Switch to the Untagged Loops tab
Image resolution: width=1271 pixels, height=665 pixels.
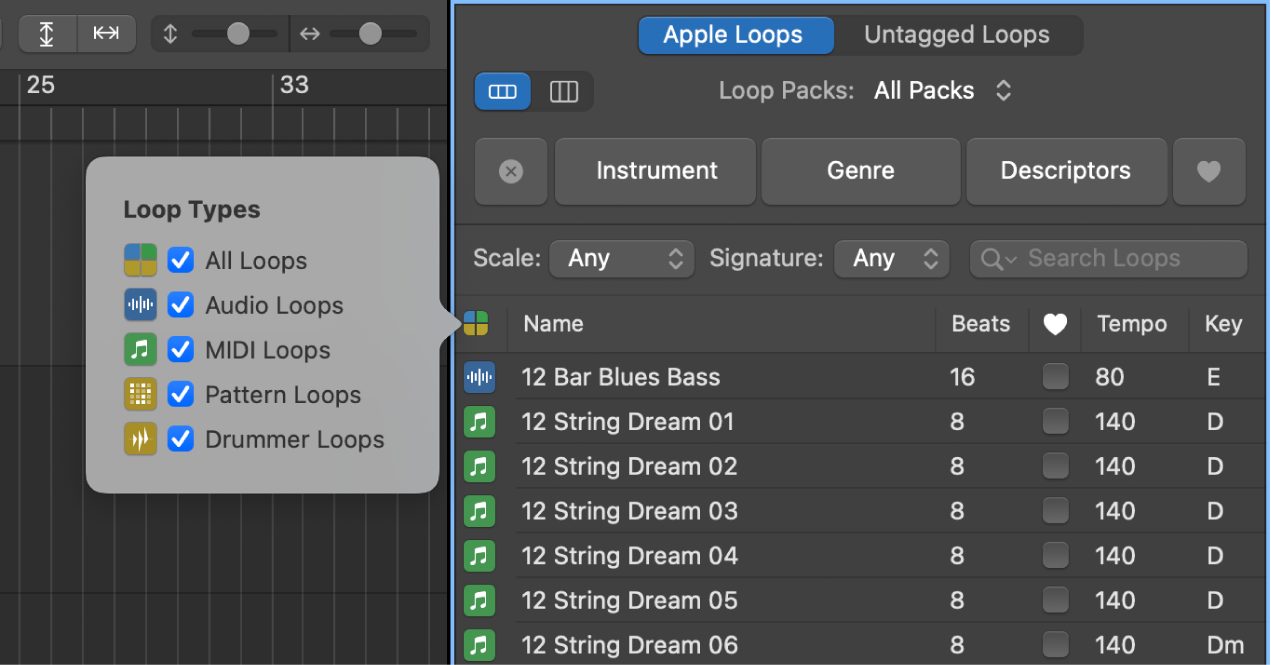[956, 35]
